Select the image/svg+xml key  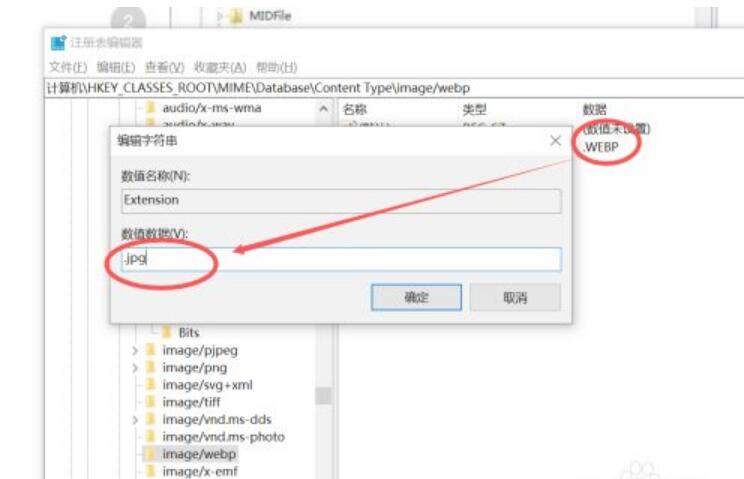[x=207, y=385]
